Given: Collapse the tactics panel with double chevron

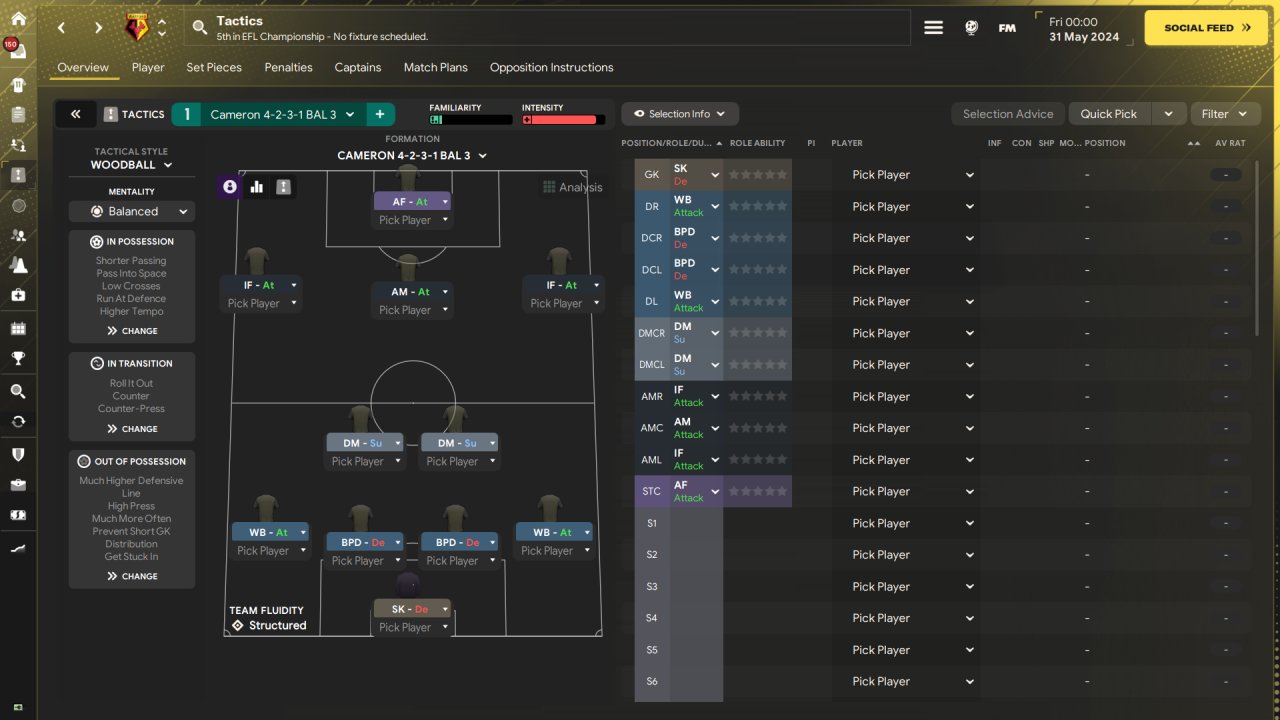Looking at the screenshot, I should pyautogui.click(x=75, y=114).
